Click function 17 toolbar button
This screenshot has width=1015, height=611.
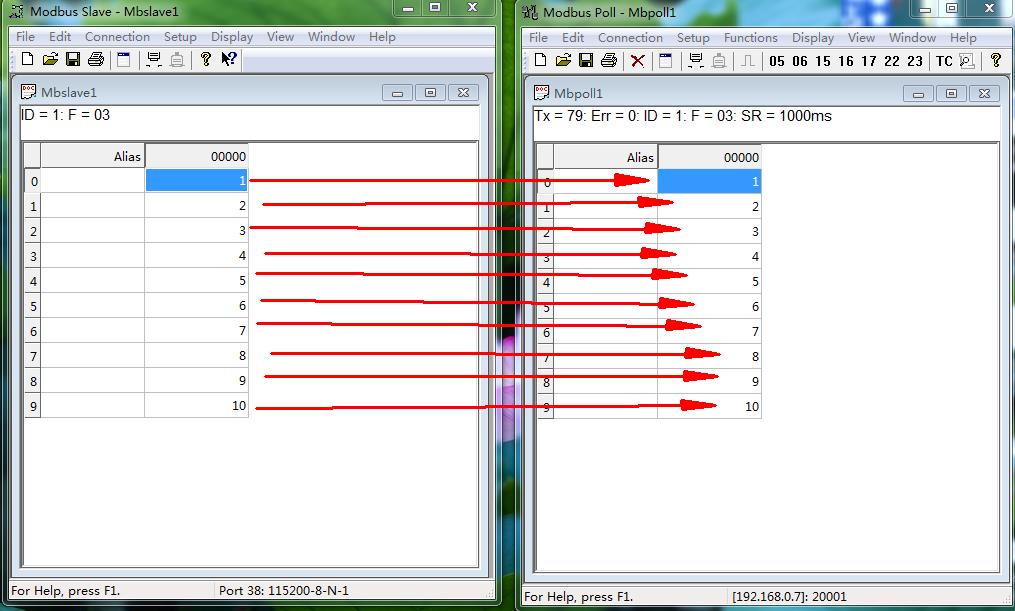click(x=869, y=61)
